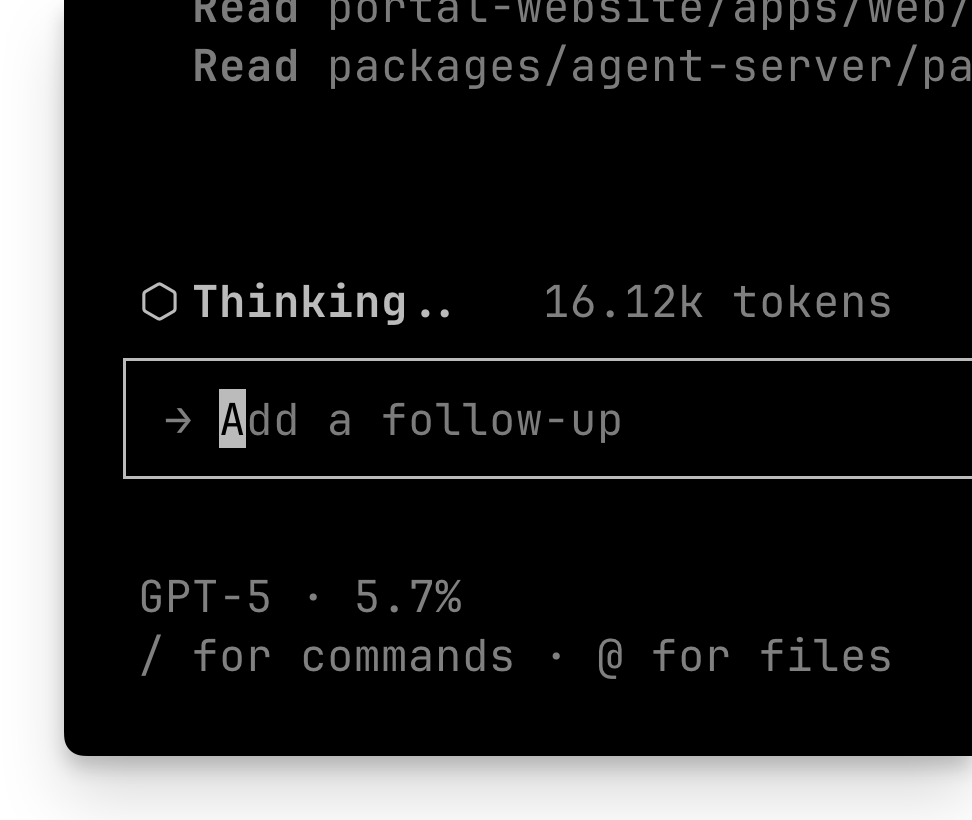Click the slash symbol in footer hint
The image size is (972, 820).
point(151,656)
